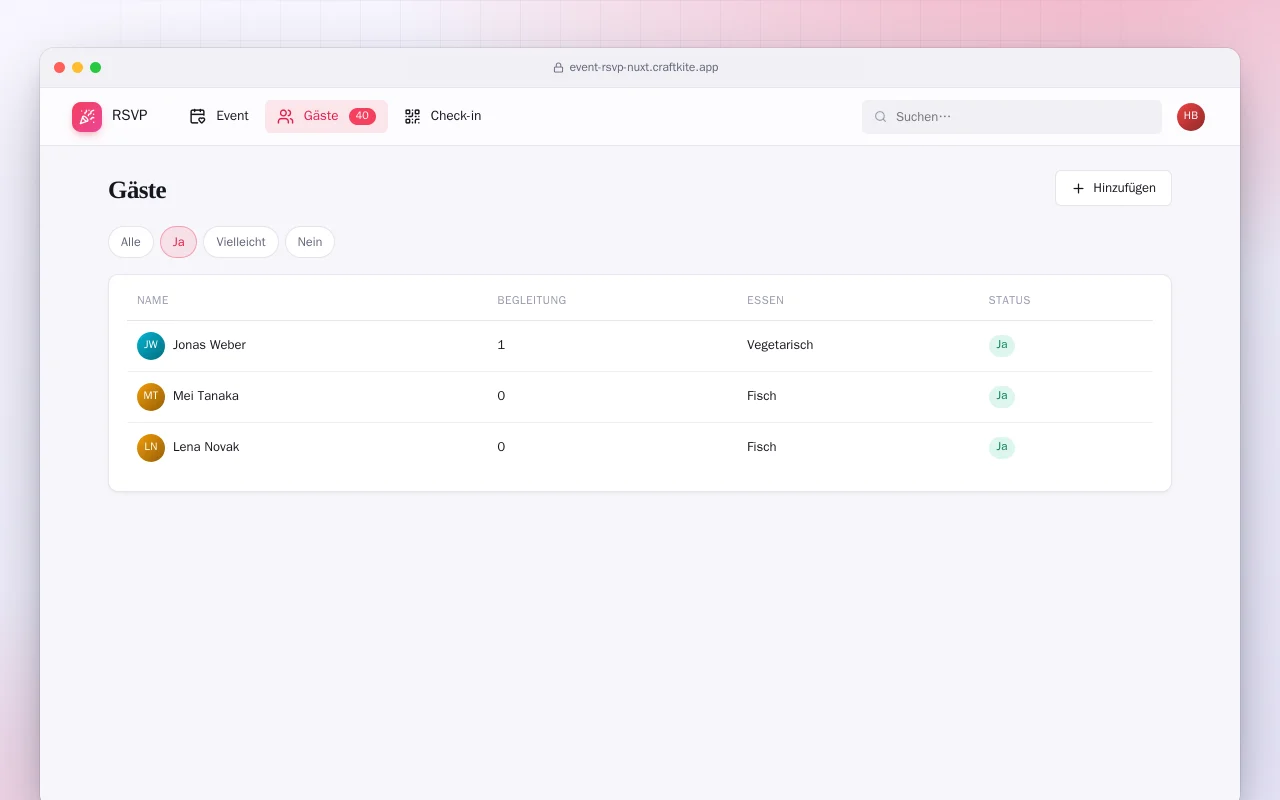The height and width of the screenshot is (800, 1280).
Task: Toggle the Ja filter chip
Action: pos(178,242)
